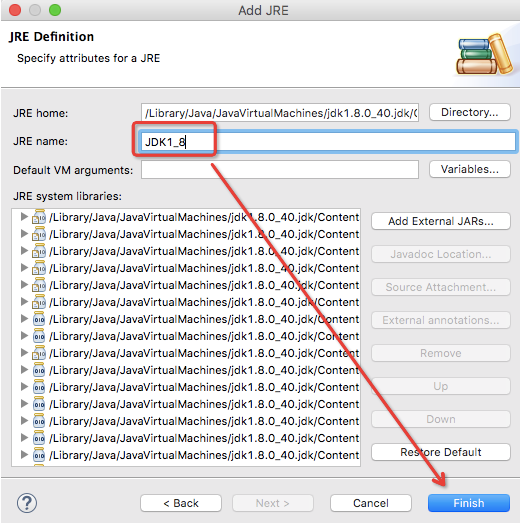Expand the first JRE system library entry
The image size is (520, 523).
pos(24,217)
